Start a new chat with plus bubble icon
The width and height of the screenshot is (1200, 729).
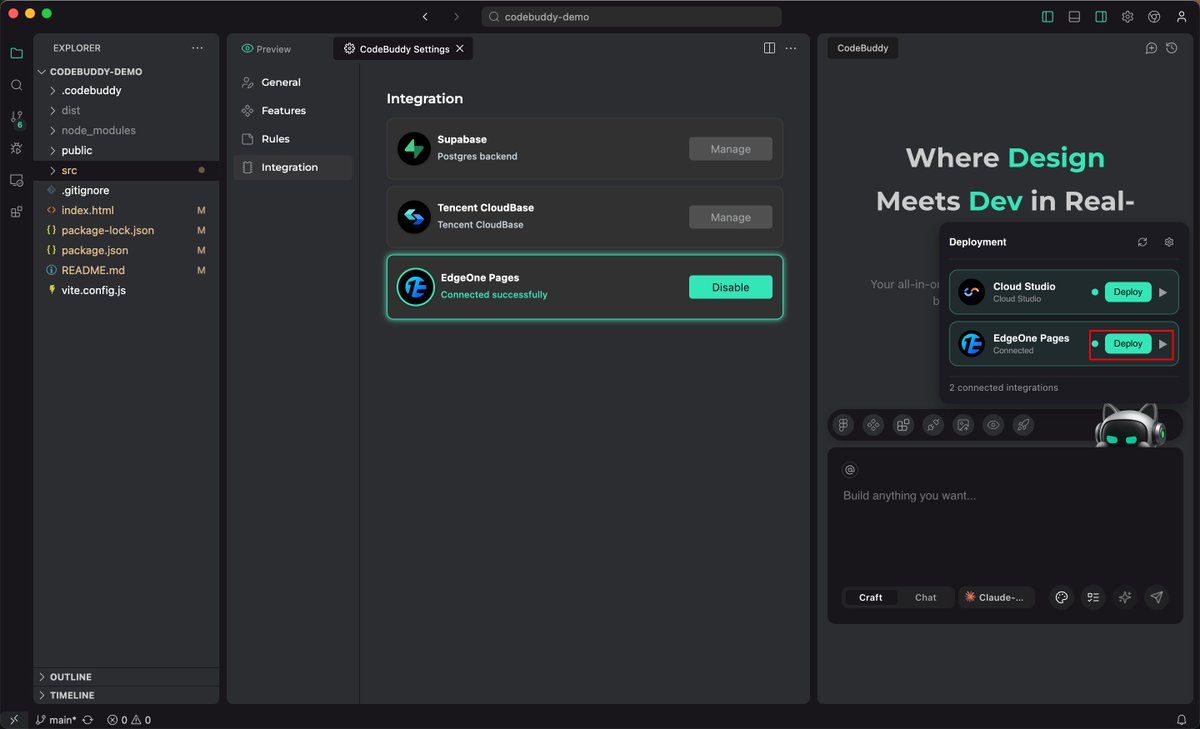1151,48
